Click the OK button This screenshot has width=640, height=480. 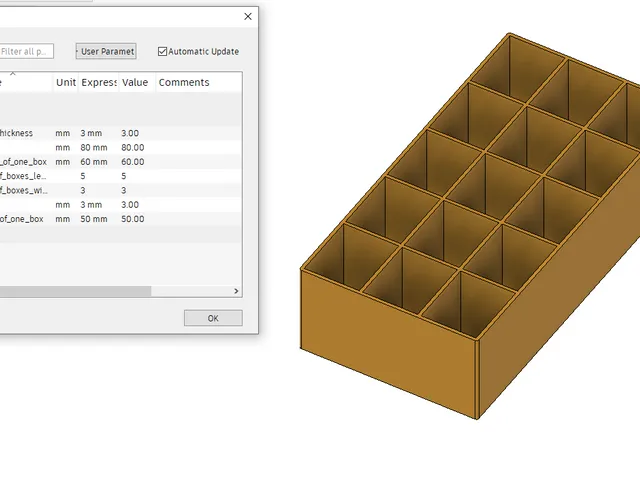point(213,318)
